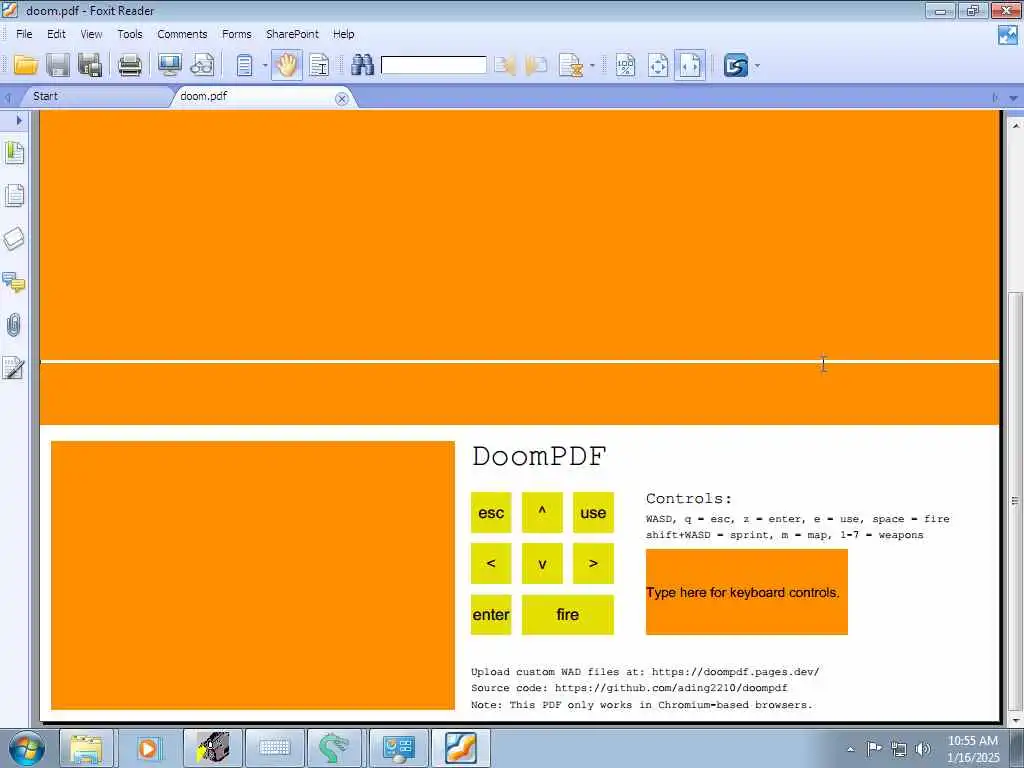The image size is (1024, 768).
Task: Open the Tools menu
Action: pyautogui.click(x=130, y=34)
